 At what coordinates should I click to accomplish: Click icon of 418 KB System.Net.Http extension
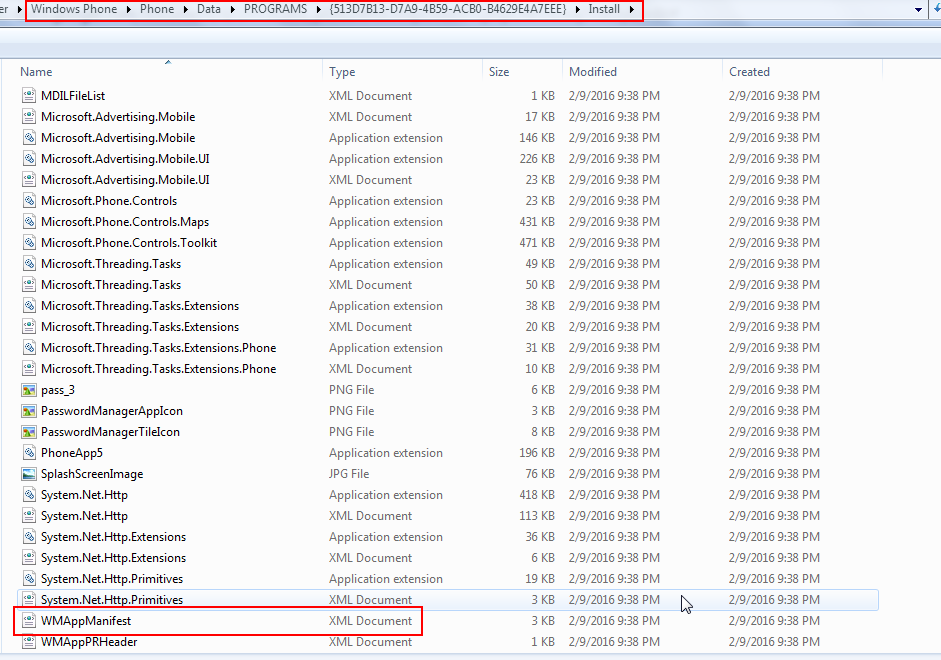(29, 495)
